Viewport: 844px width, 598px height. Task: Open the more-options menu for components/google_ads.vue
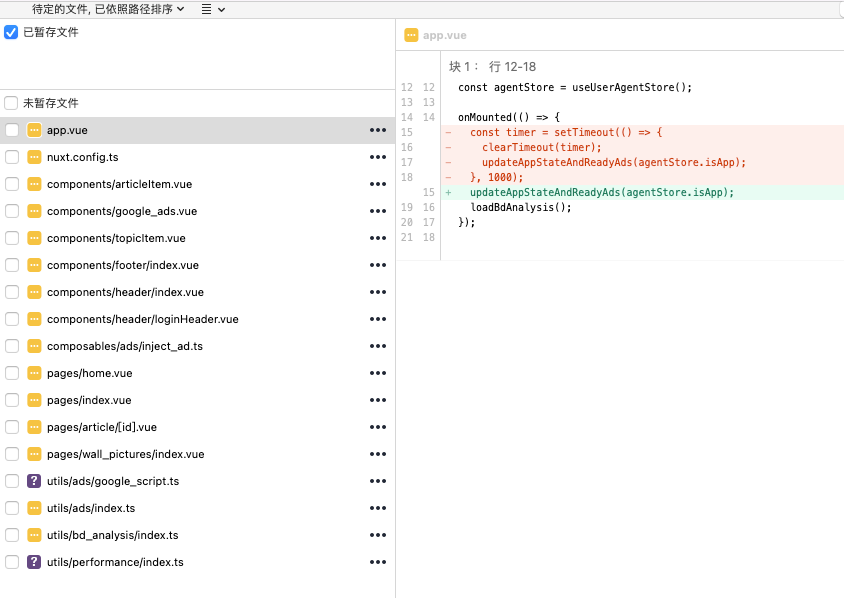378,211
